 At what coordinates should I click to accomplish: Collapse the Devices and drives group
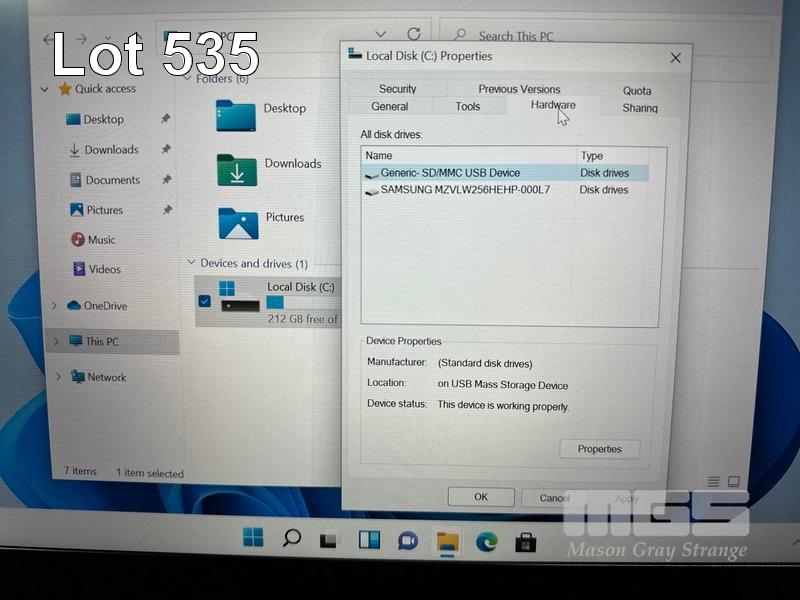[x=191, y=264]
